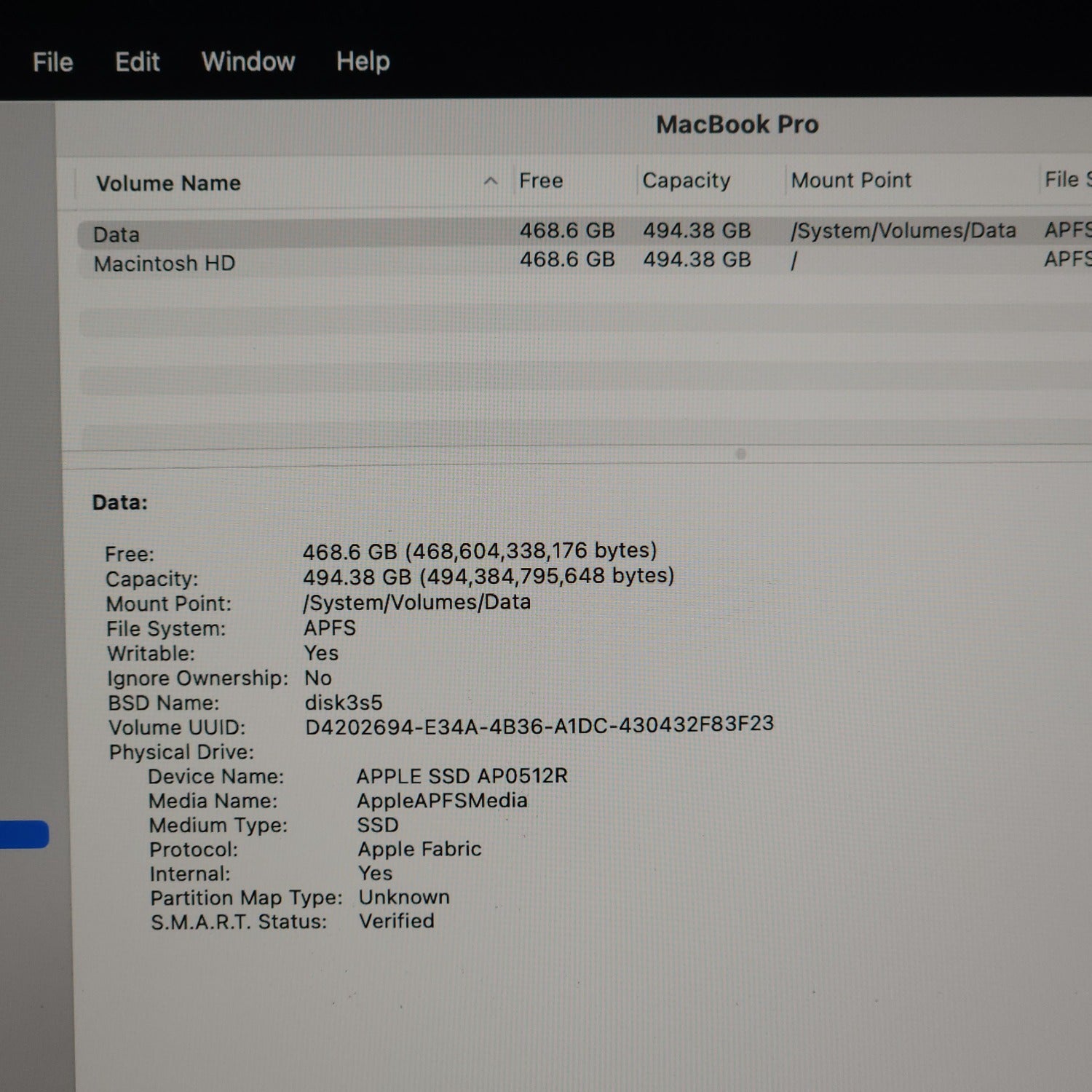
Task: Click the Volume UUID value text
Action: (539, 725)
